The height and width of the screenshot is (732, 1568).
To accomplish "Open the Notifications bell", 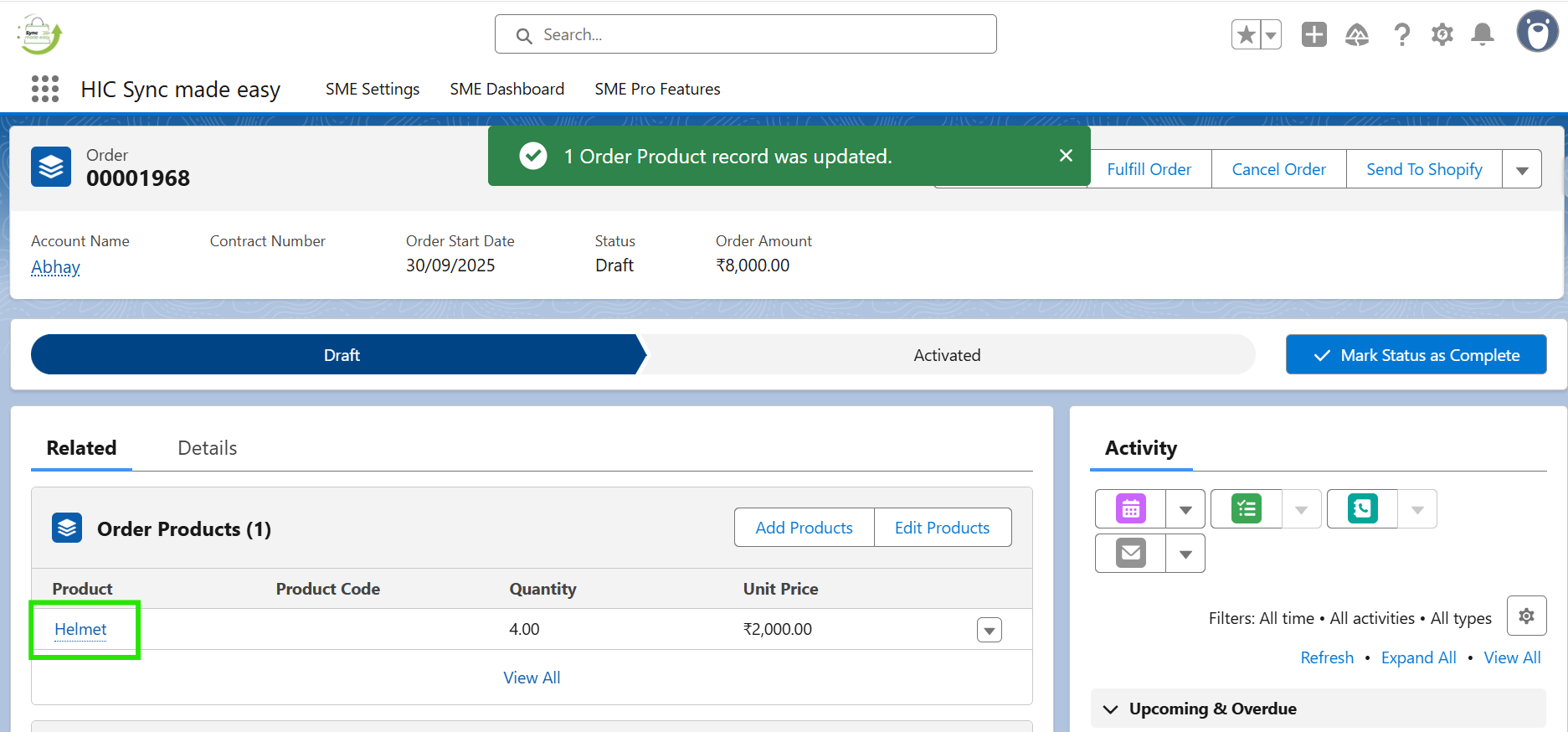I will click(1483, 34).
